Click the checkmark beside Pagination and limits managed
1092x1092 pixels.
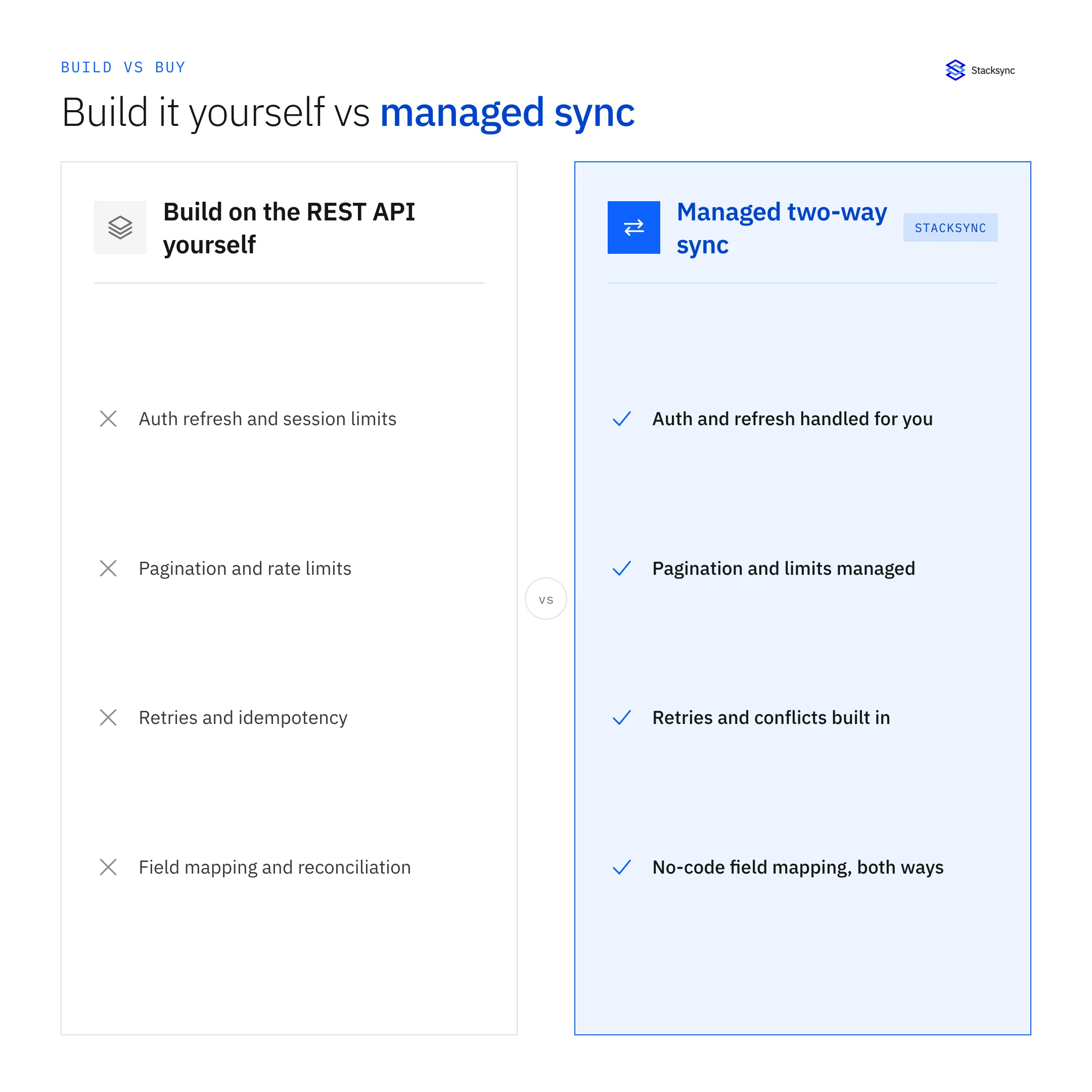tap(622, 568)
